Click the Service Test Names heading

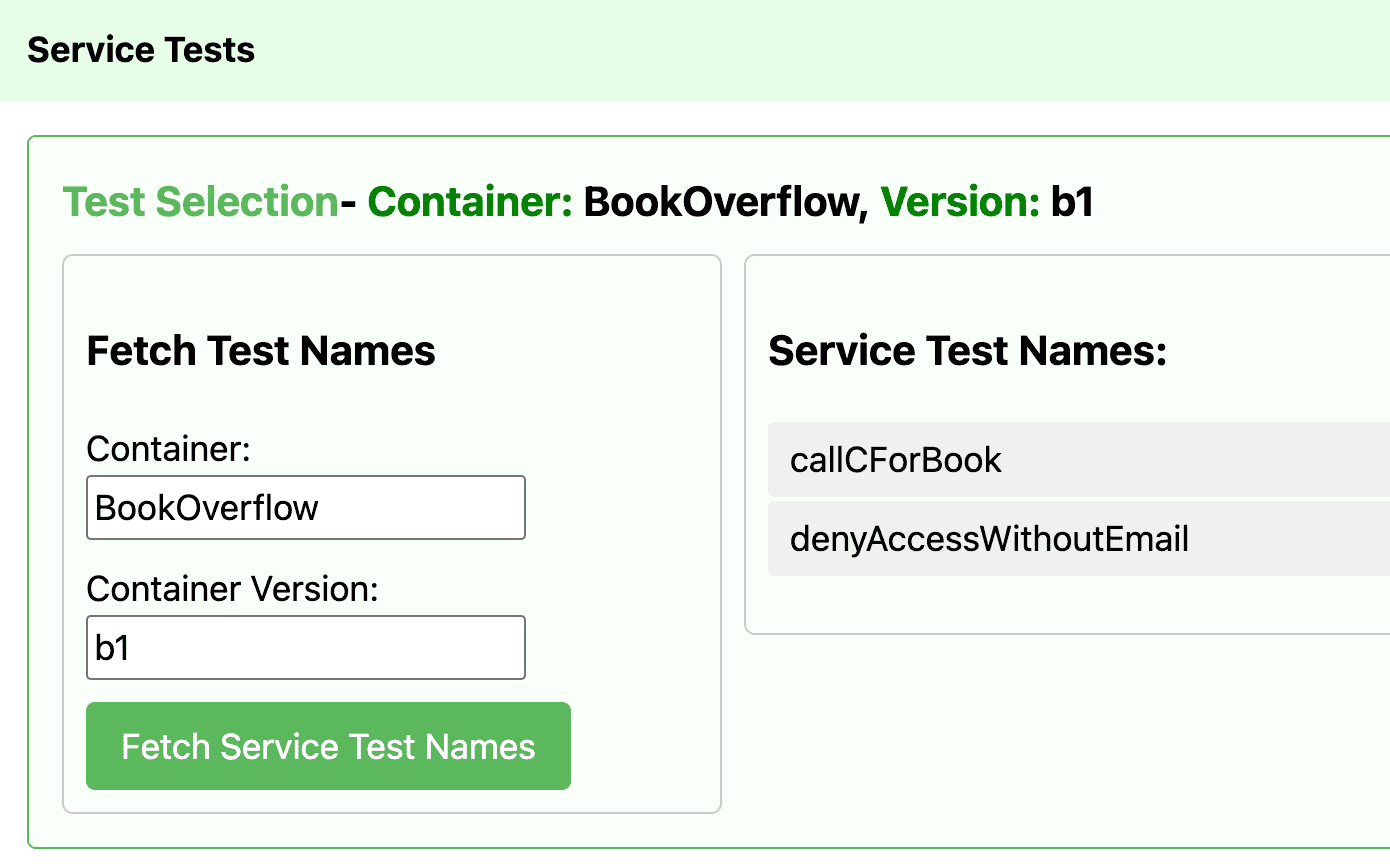(967, 350)
